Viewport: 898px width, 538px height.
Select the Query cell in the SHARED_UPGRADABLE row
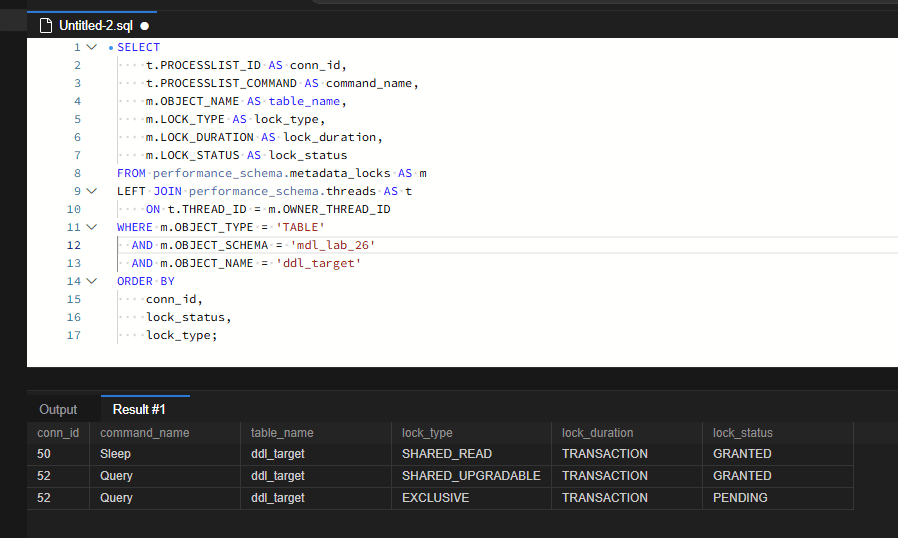coord(165,476)
